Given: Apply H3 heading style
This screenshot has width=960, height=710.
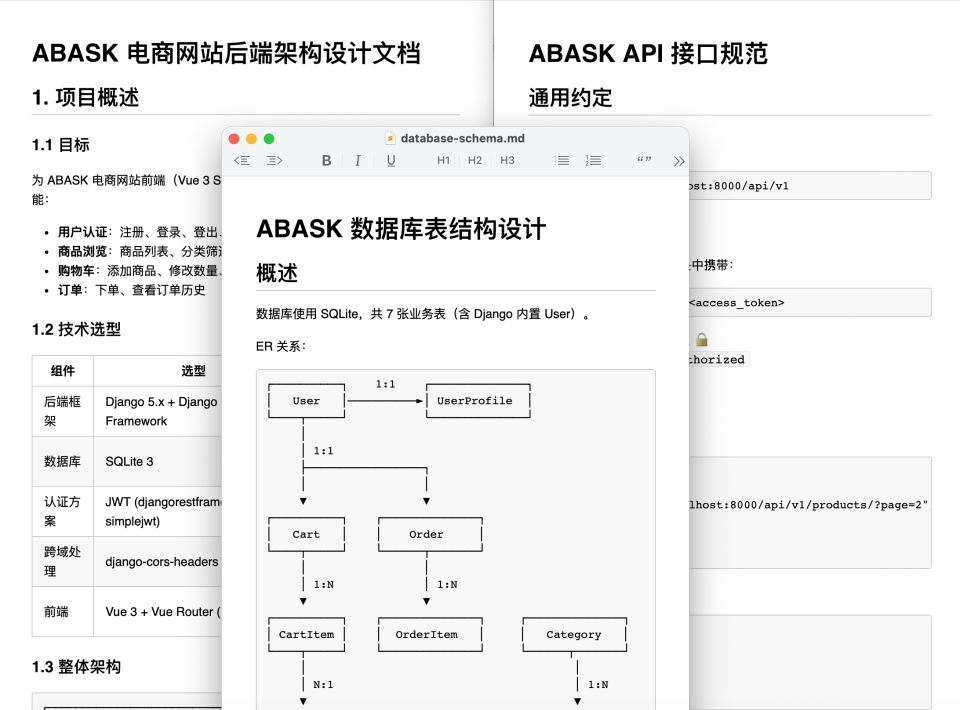Looking at the screenshot, I should (507, 160).
